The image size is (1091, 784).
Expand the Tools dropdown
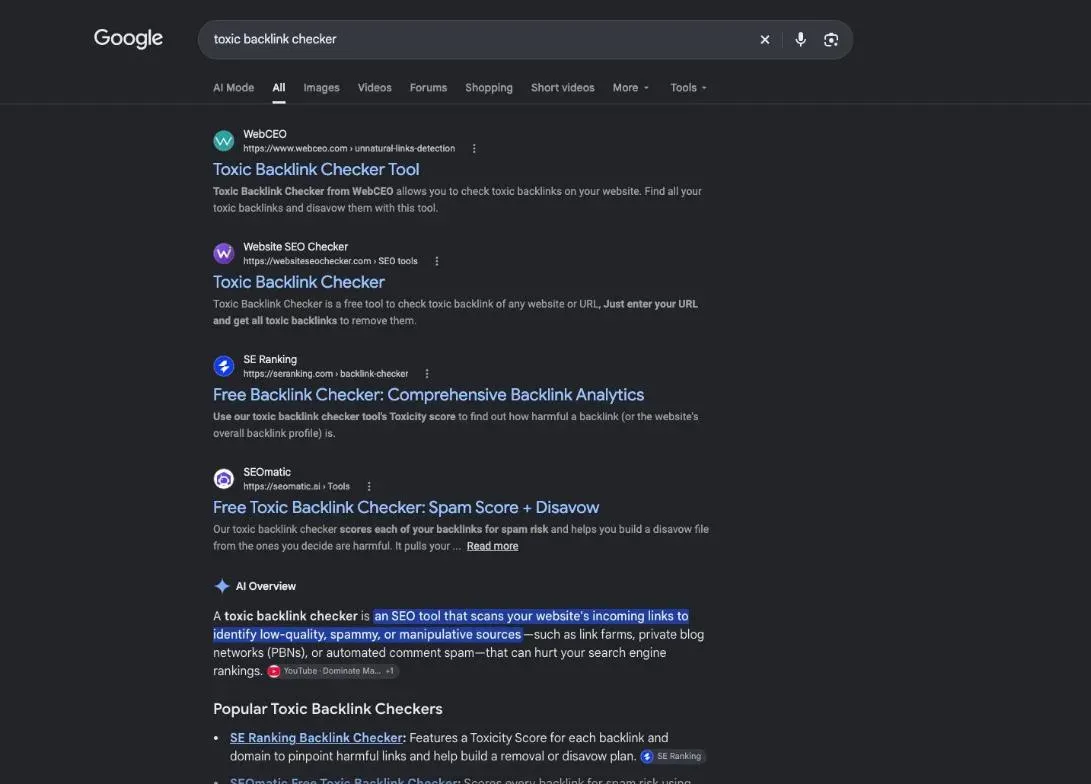[x=688, y=88]
